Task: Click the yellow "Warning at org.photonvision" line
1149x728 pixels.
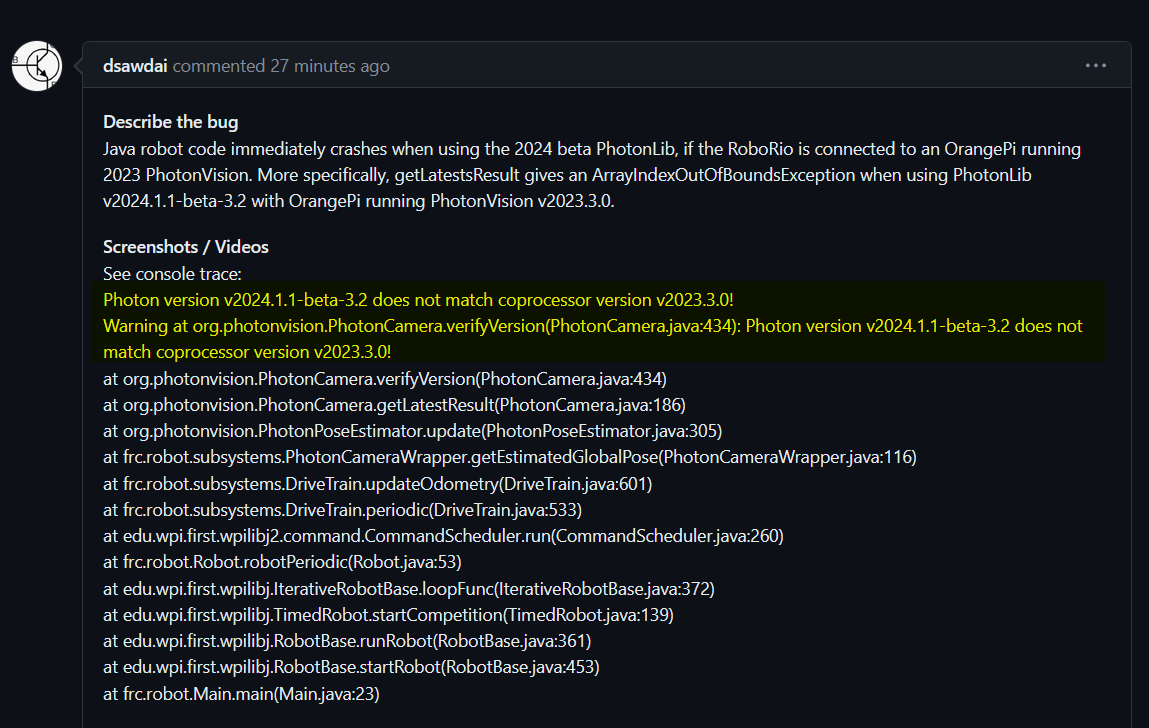Action: 592,339
